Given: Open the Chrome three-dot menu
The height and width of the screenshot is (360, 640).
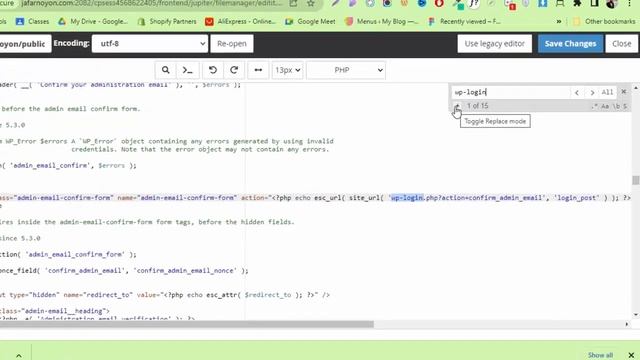Looking at the screenshot, I should coord(629,4).
